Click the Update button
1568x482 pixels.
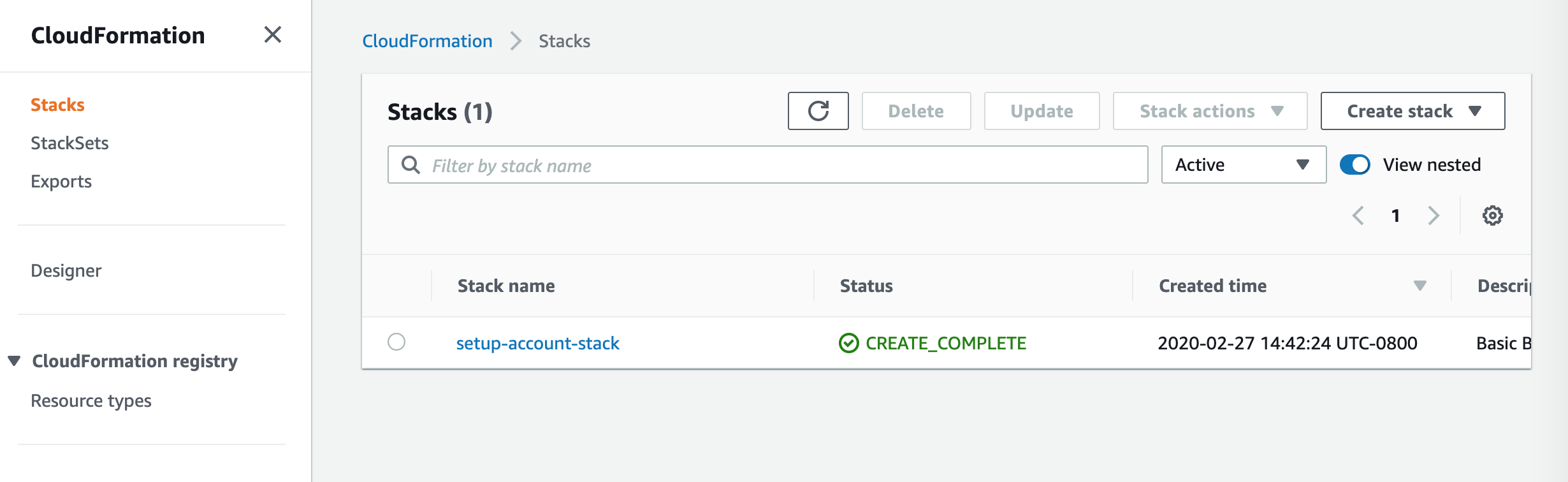(x=1042, y=111)
